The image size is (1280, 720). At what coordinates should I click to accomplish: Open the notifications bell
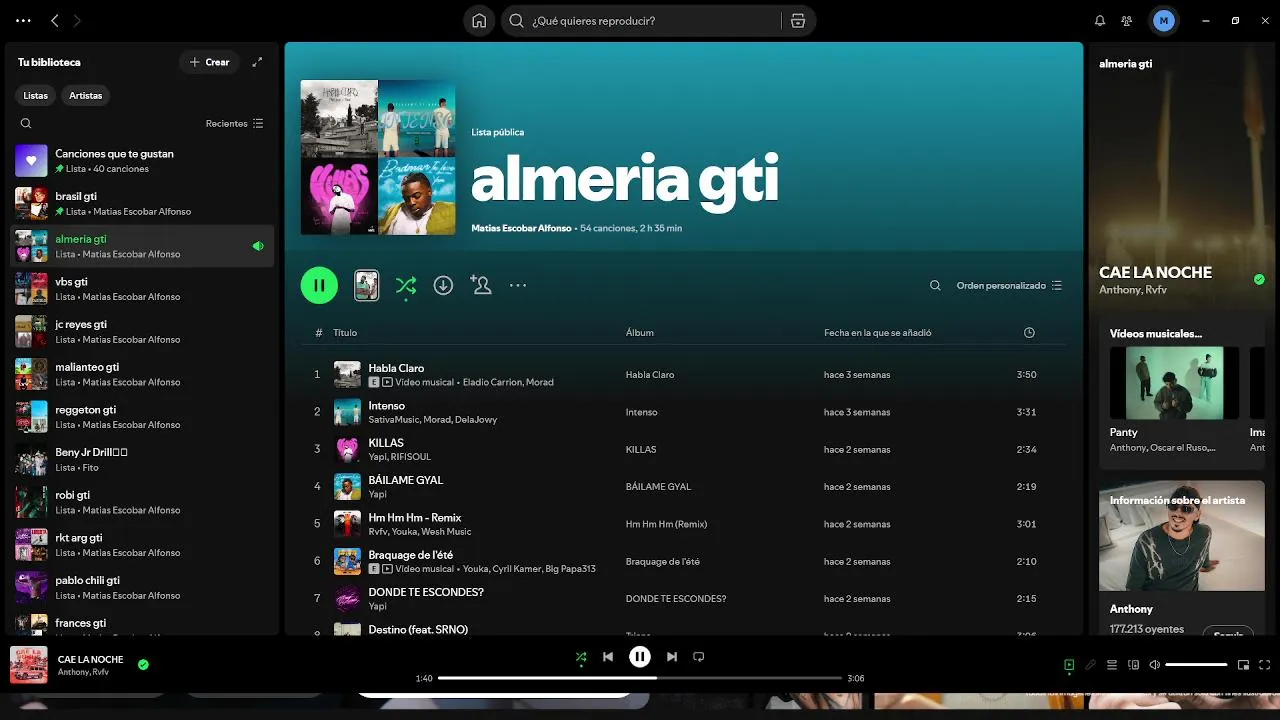coord(1100,20)
